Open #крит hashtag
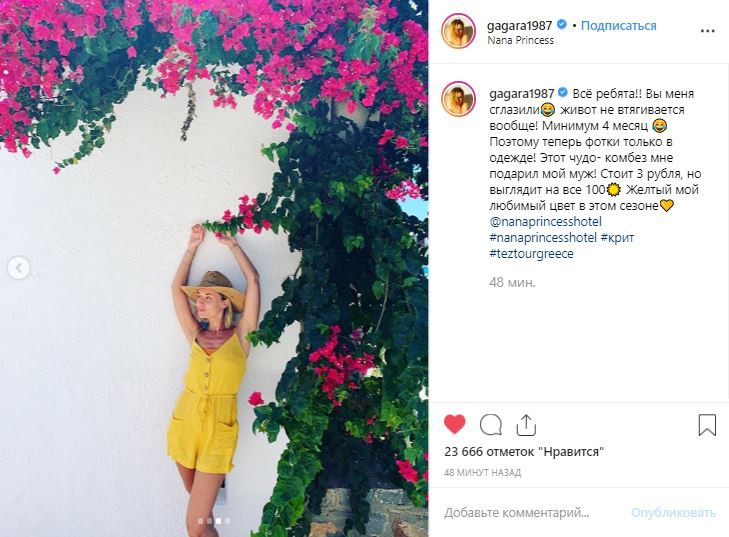 (617, 238)
